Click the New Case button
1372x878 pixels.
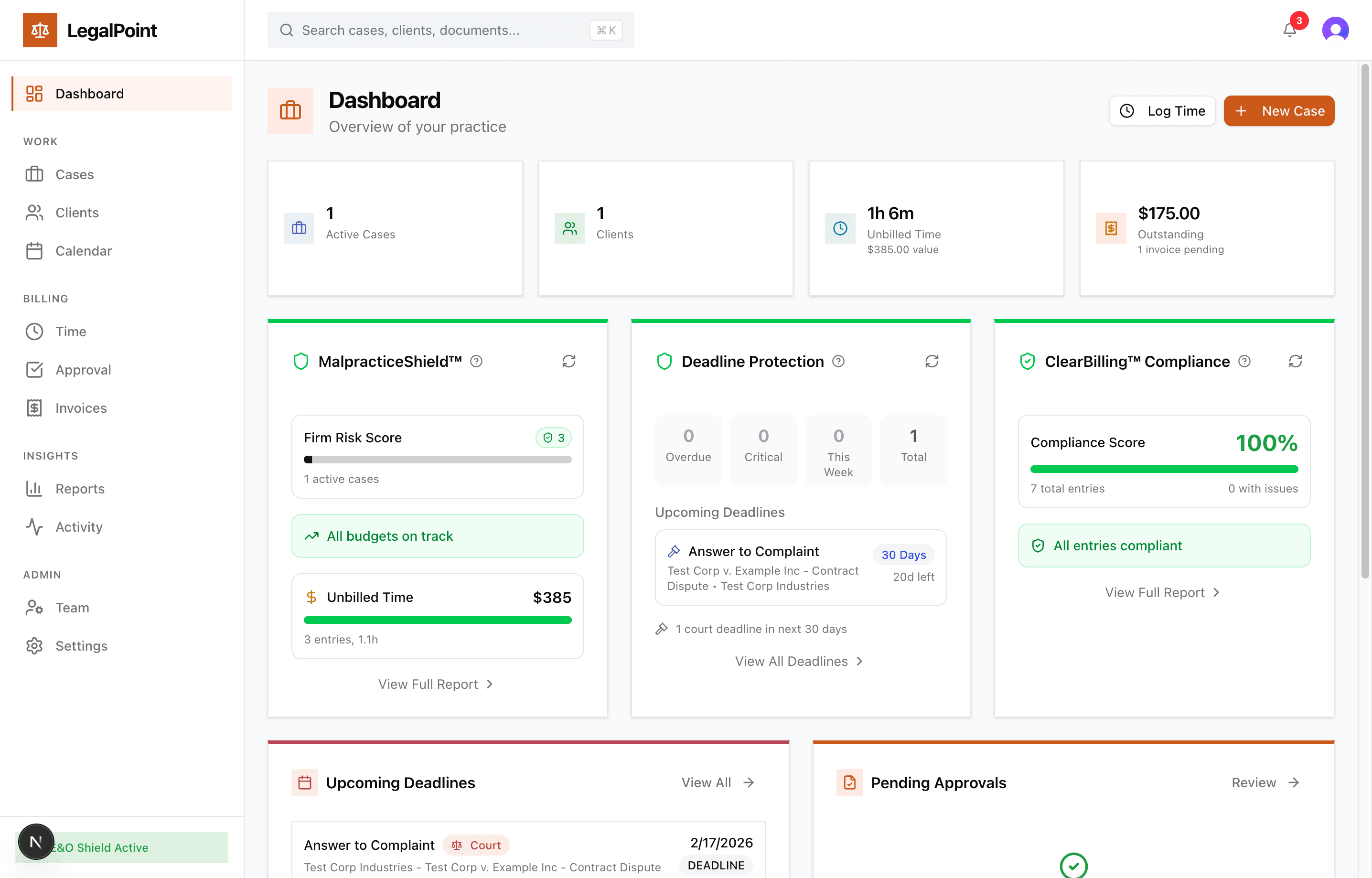click(1279, 111)
